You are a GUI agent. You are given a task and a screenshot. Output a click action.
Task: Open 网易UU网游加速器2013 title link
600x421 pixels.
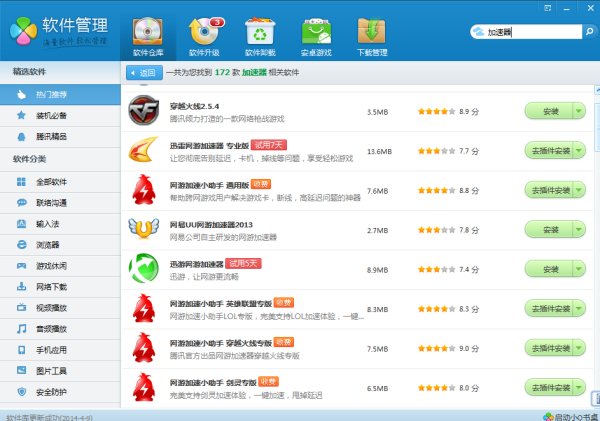(211, 225)
